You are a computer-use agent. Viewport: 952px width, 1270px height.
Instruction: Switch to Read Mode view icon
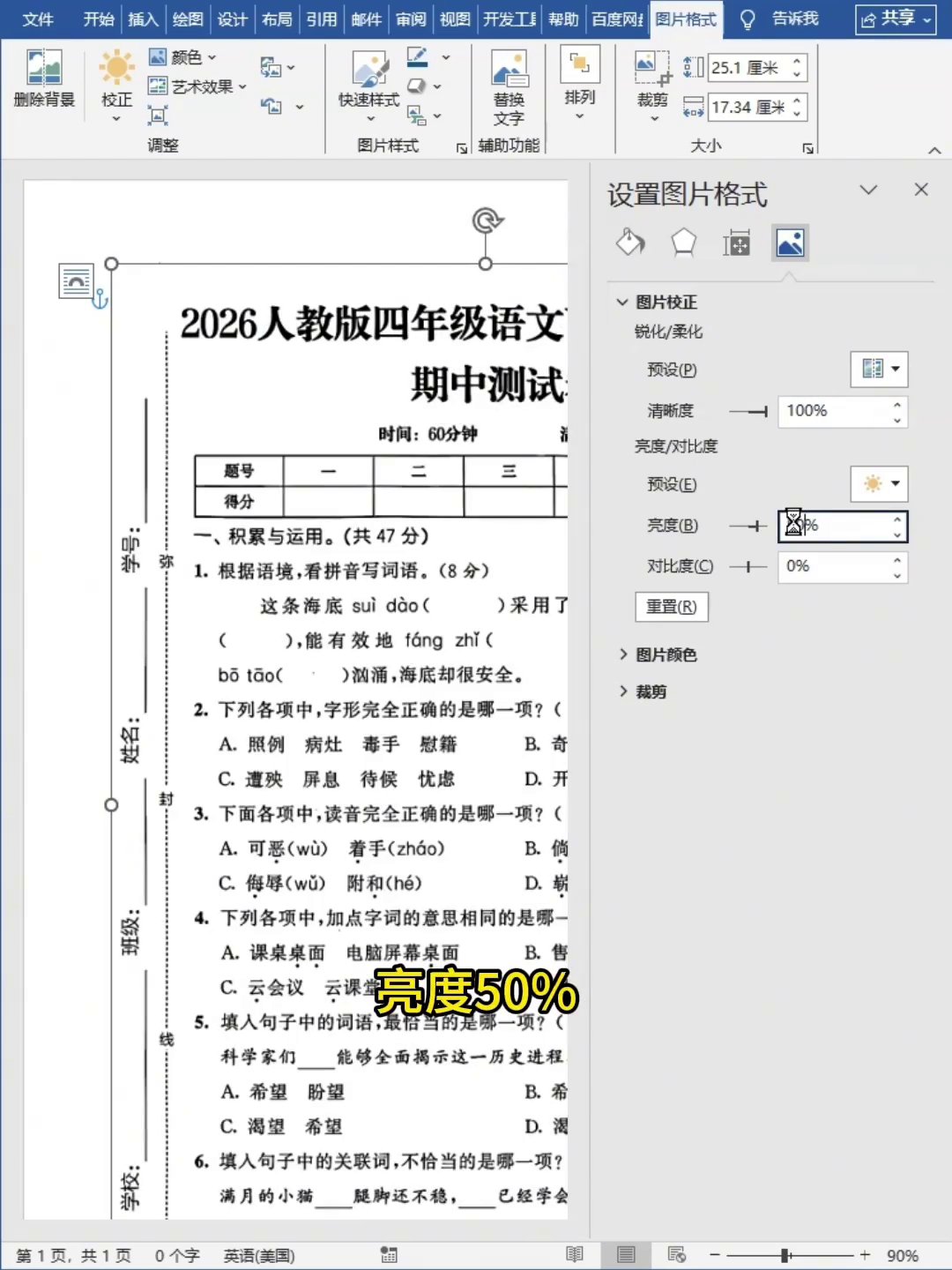tap(575, 1254)
